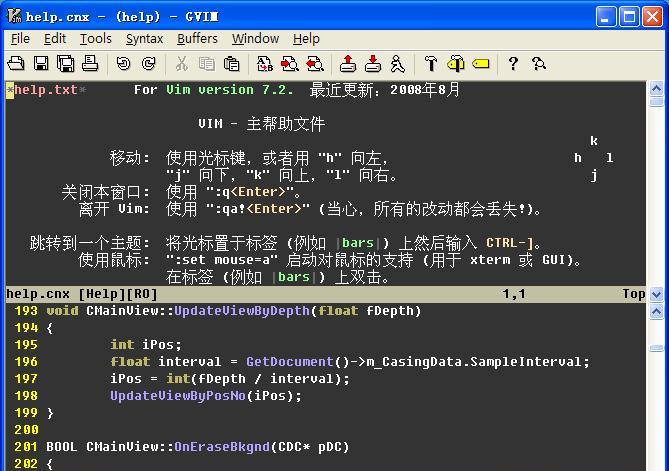Run a Vim script using the running-man icon

click(x=398, y=64)
